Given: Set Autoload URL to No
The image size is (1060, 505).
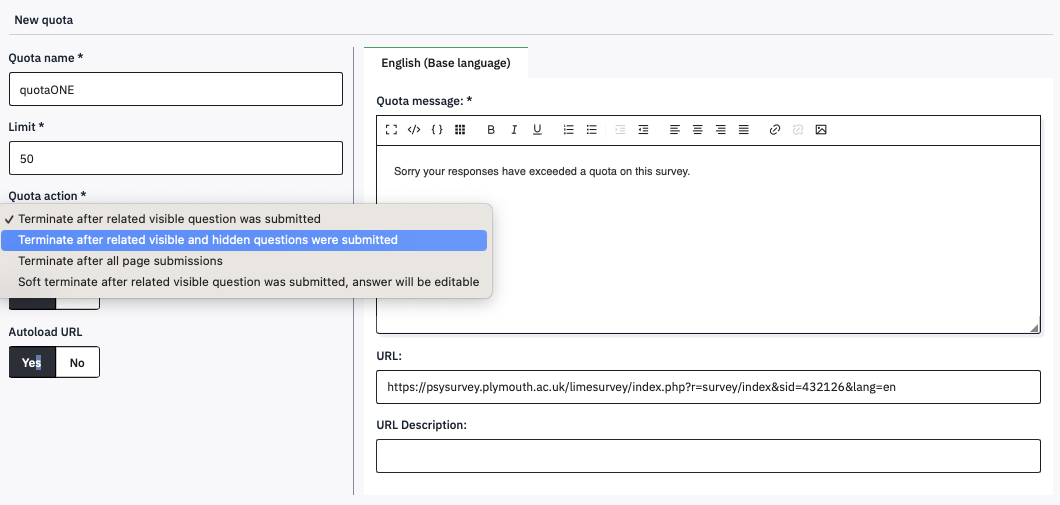Looking at the screenshot, I should 77,363.
